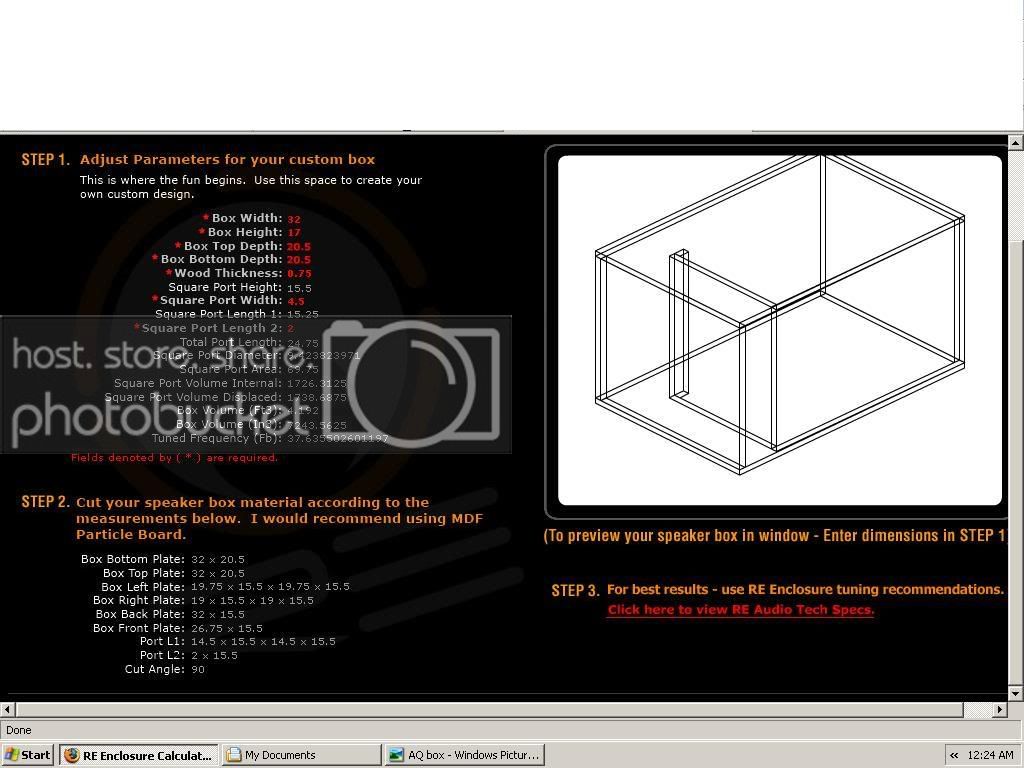The image size is (1024, 768).
Task: Edit the Square Port Length 2 value
Action: tap(291, 328)
